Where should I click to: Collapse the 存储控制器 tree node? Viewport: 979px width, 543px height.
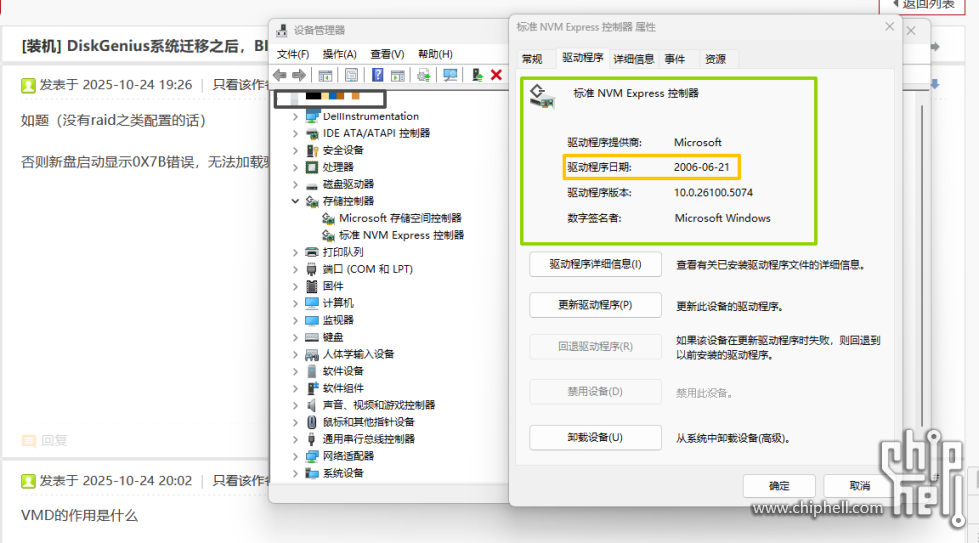point(295,201)
